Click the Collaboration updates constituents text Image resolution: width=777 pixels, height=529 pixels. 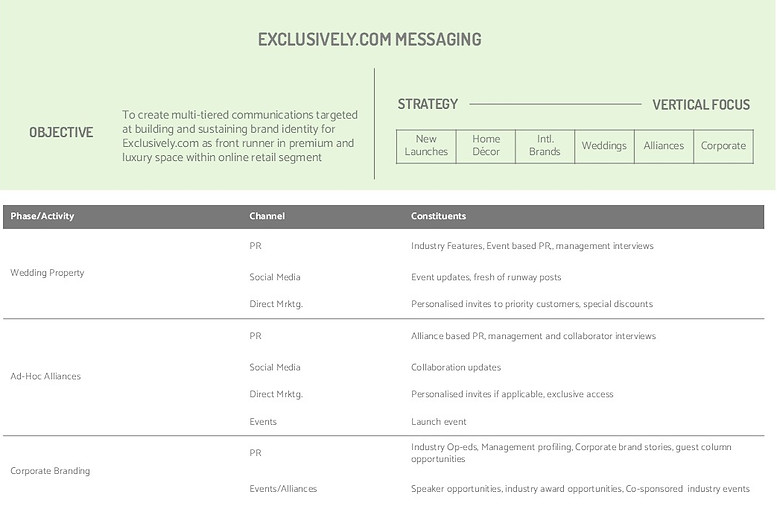pos(455,367)
